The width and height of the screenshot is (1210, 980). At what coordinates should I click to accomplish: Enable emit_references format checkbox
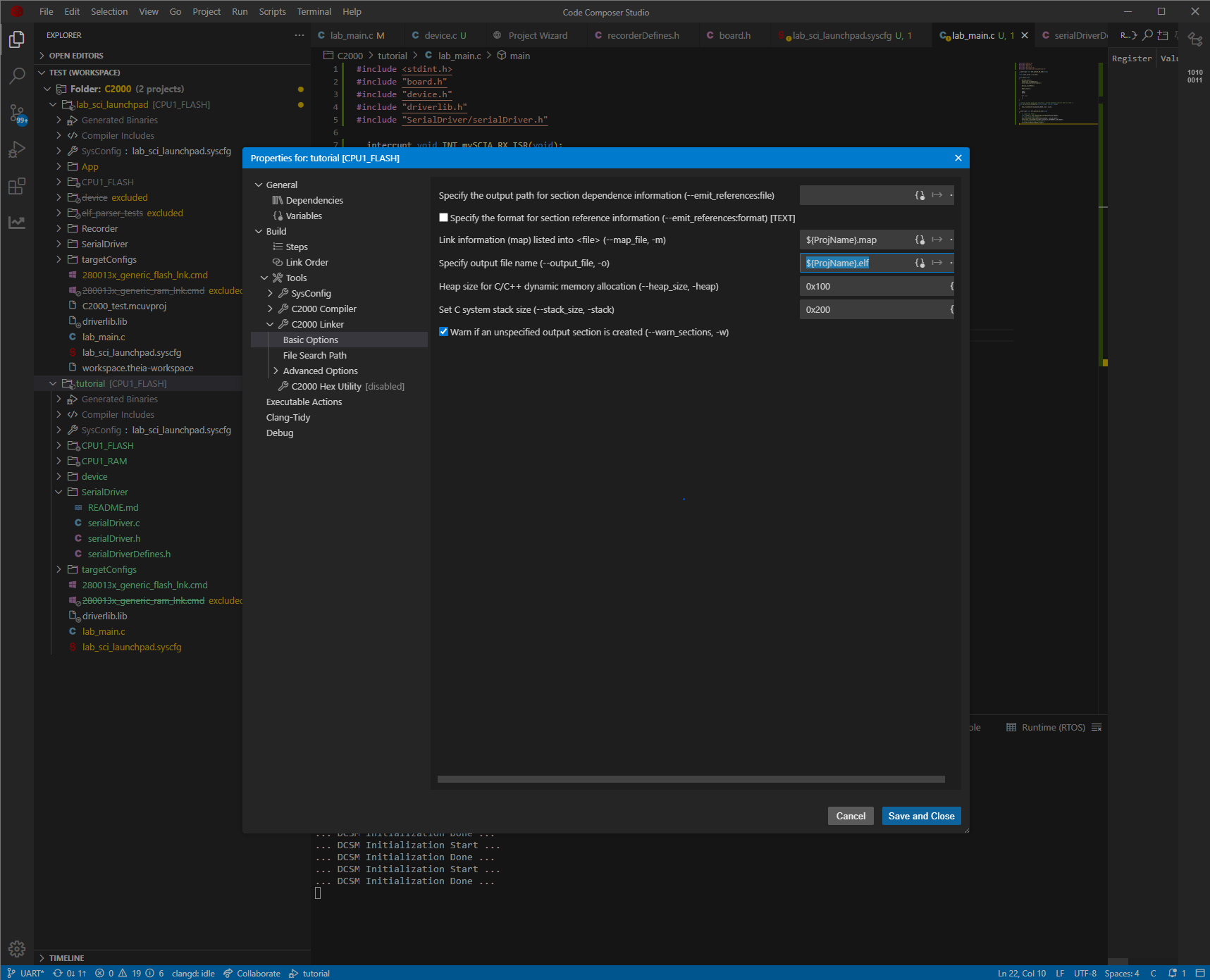point(443,218)
